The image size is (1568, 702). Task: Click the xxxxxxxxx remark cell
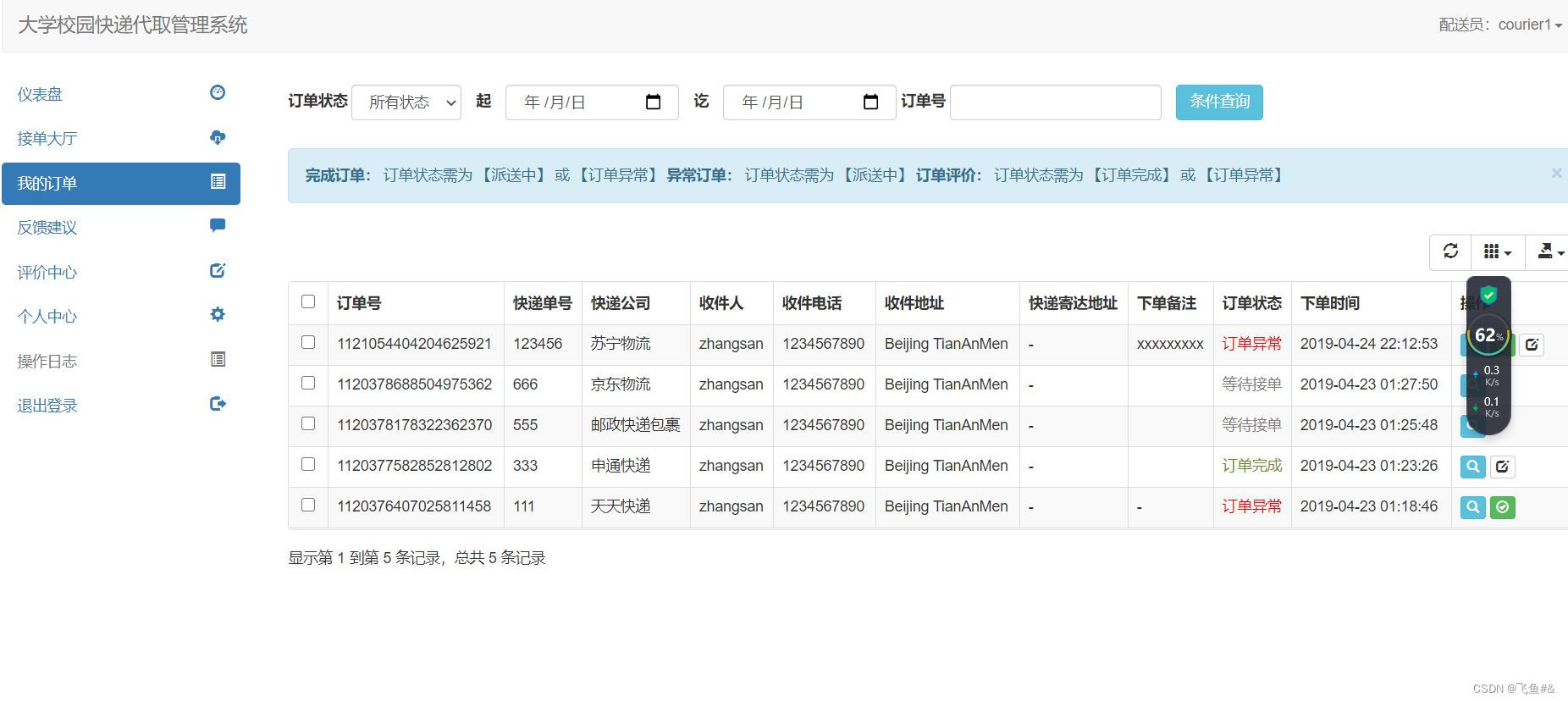pos(1170,344)
